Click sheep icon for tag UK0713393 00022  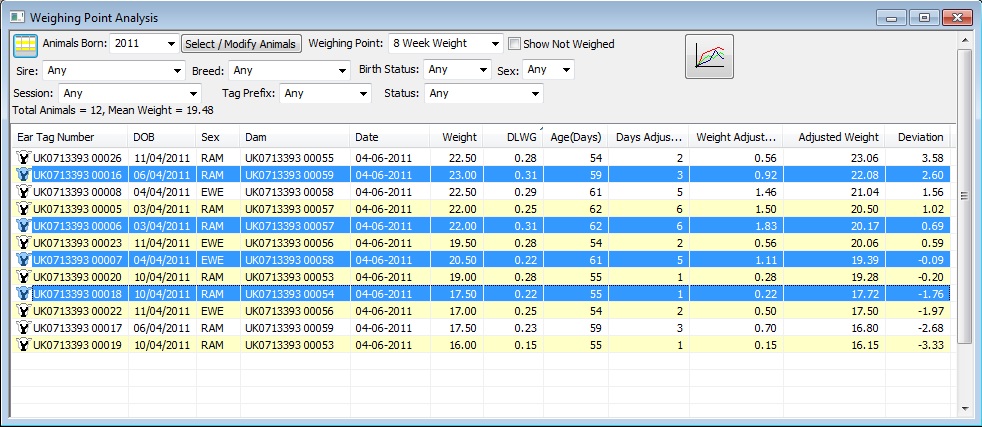tap(24, 310)
